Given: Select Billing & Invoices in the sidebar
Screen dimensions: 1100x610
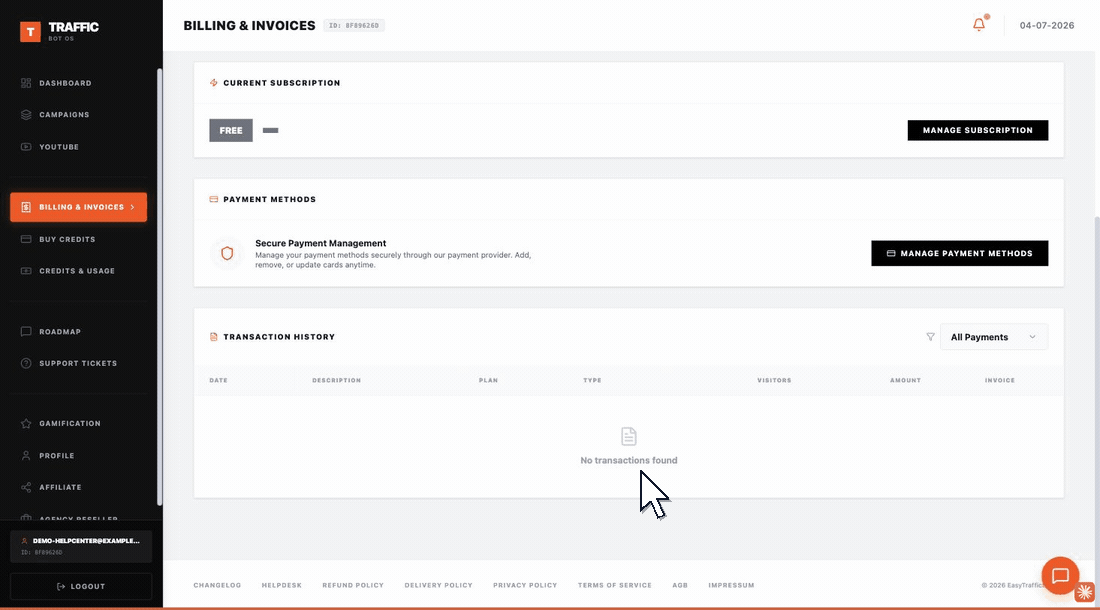Looking at the screenshot, I should pos(79,207).
